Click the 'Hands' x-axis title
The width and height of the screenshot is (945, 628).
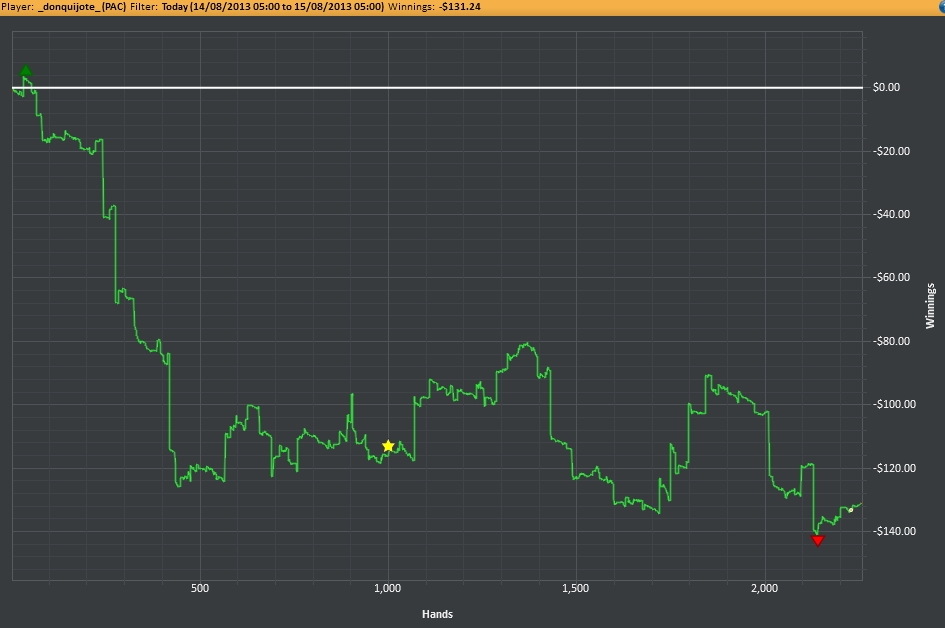click(x=438, y=614)
